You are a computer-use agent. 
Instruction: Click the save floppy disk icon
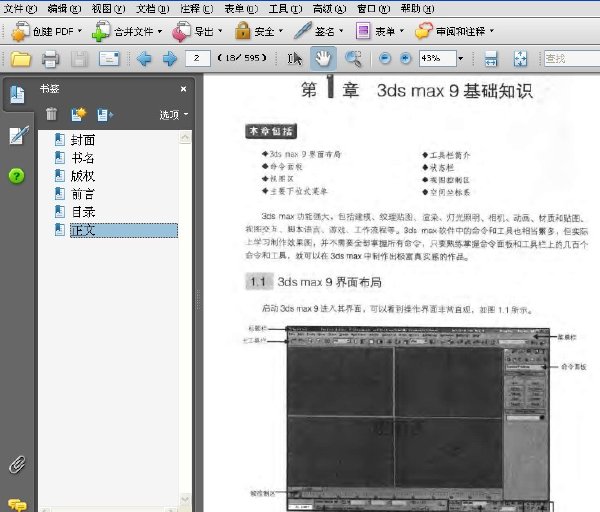[x=79, y=59]
